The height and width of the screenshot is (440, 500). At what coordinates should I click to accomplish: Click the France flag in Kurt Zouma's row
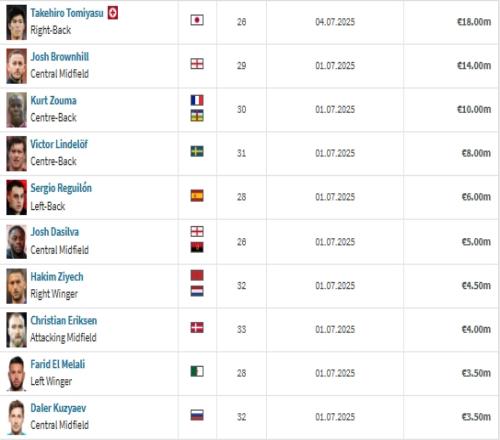tap(197, 100)
